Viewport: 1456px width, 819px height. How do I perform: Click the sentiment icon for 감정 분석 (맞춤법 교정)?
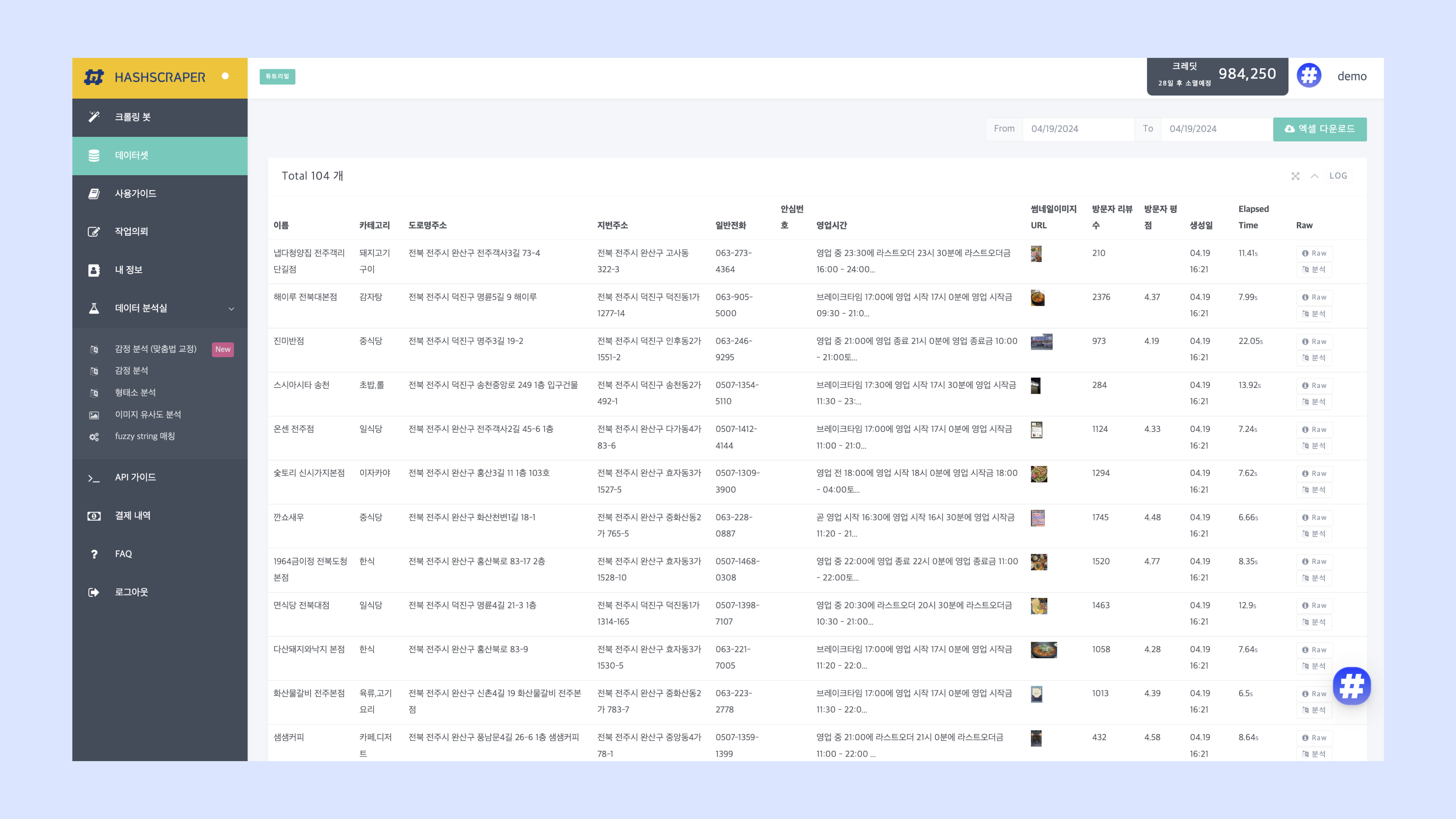coord(94,350)
